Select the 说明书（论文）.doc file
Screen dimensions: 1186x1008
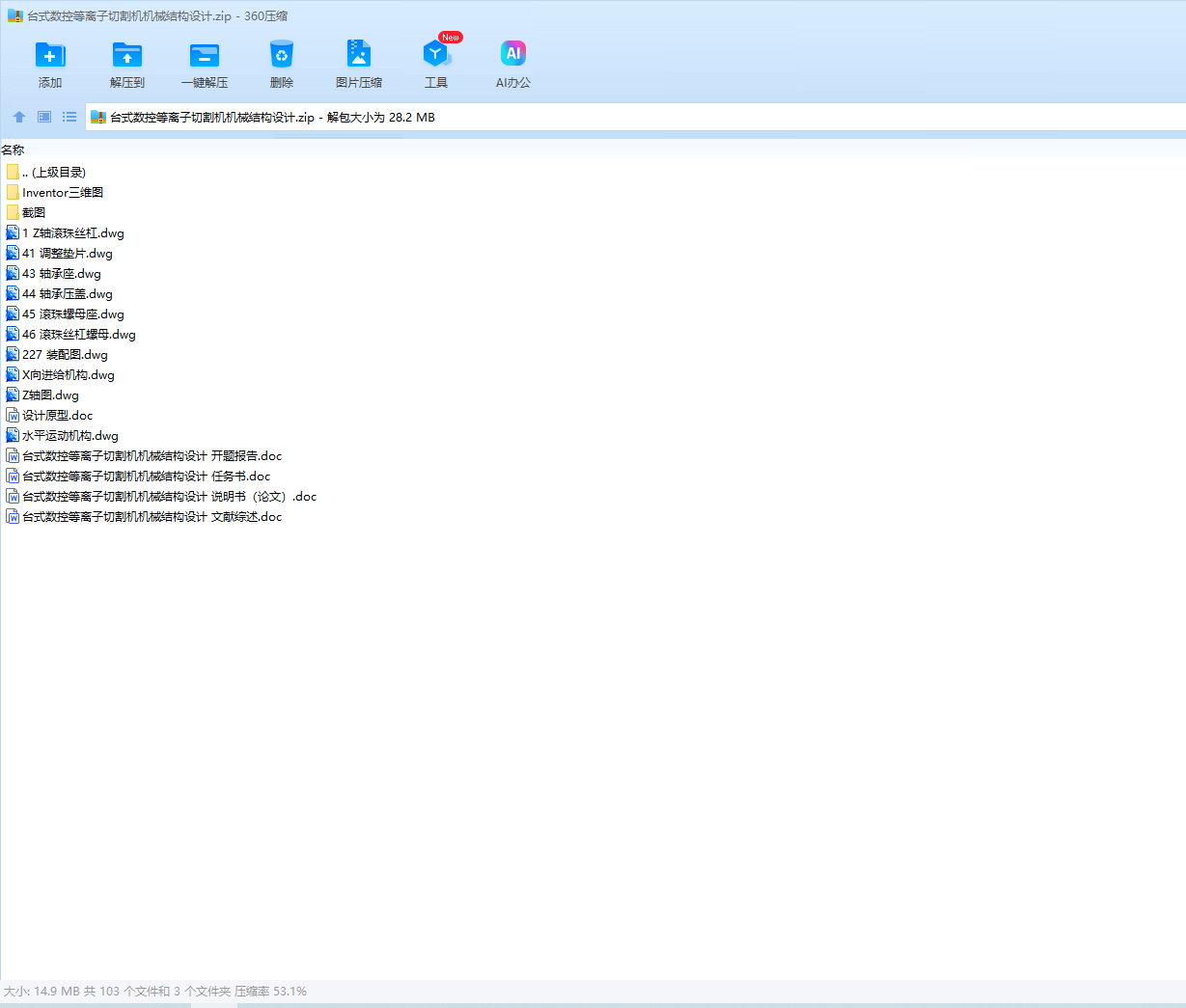click(x=161, y=496)
